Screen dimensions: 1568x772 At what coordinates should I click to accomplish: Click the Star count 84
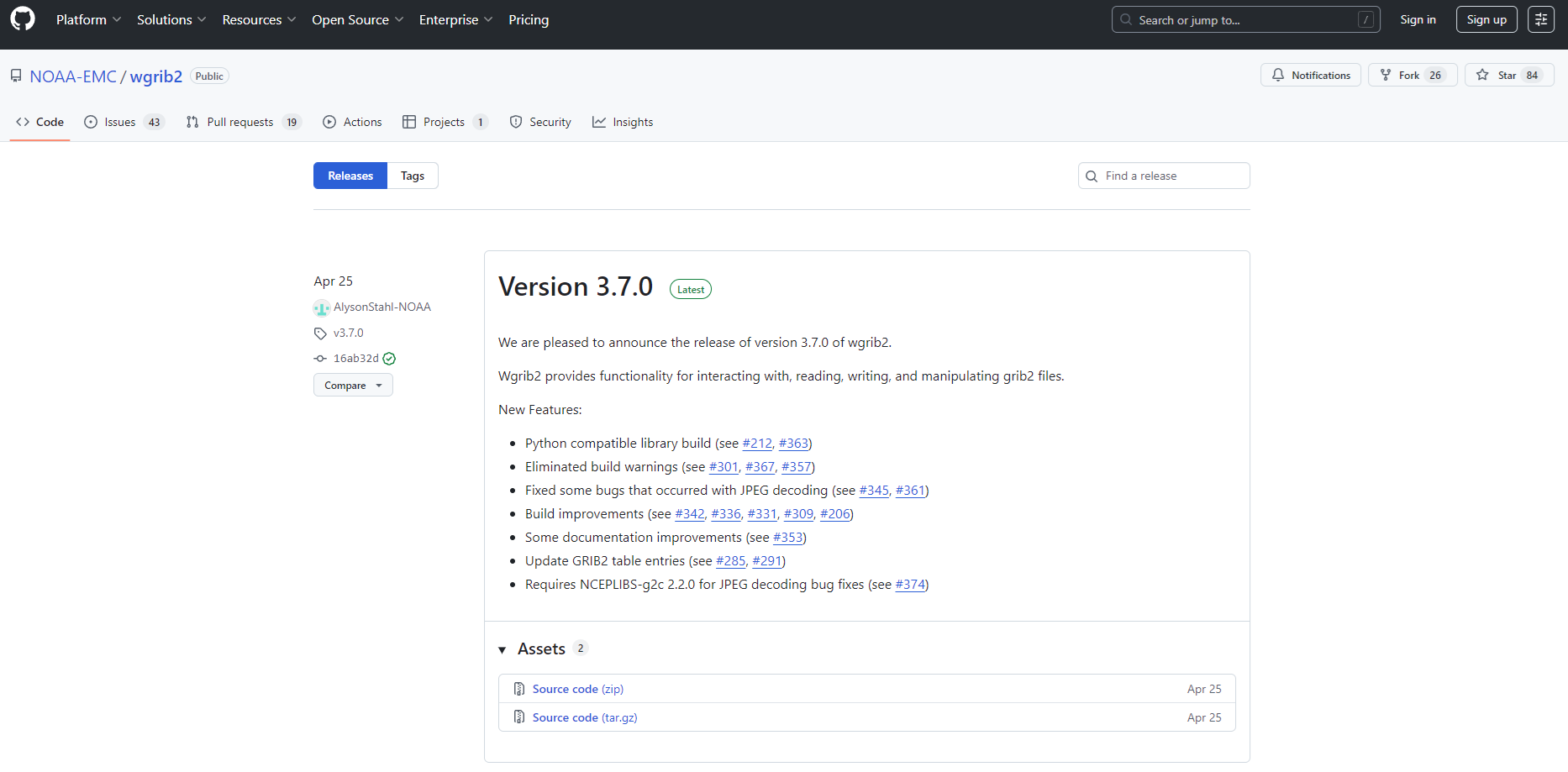pyautogui.click(x=1533, y=75)
